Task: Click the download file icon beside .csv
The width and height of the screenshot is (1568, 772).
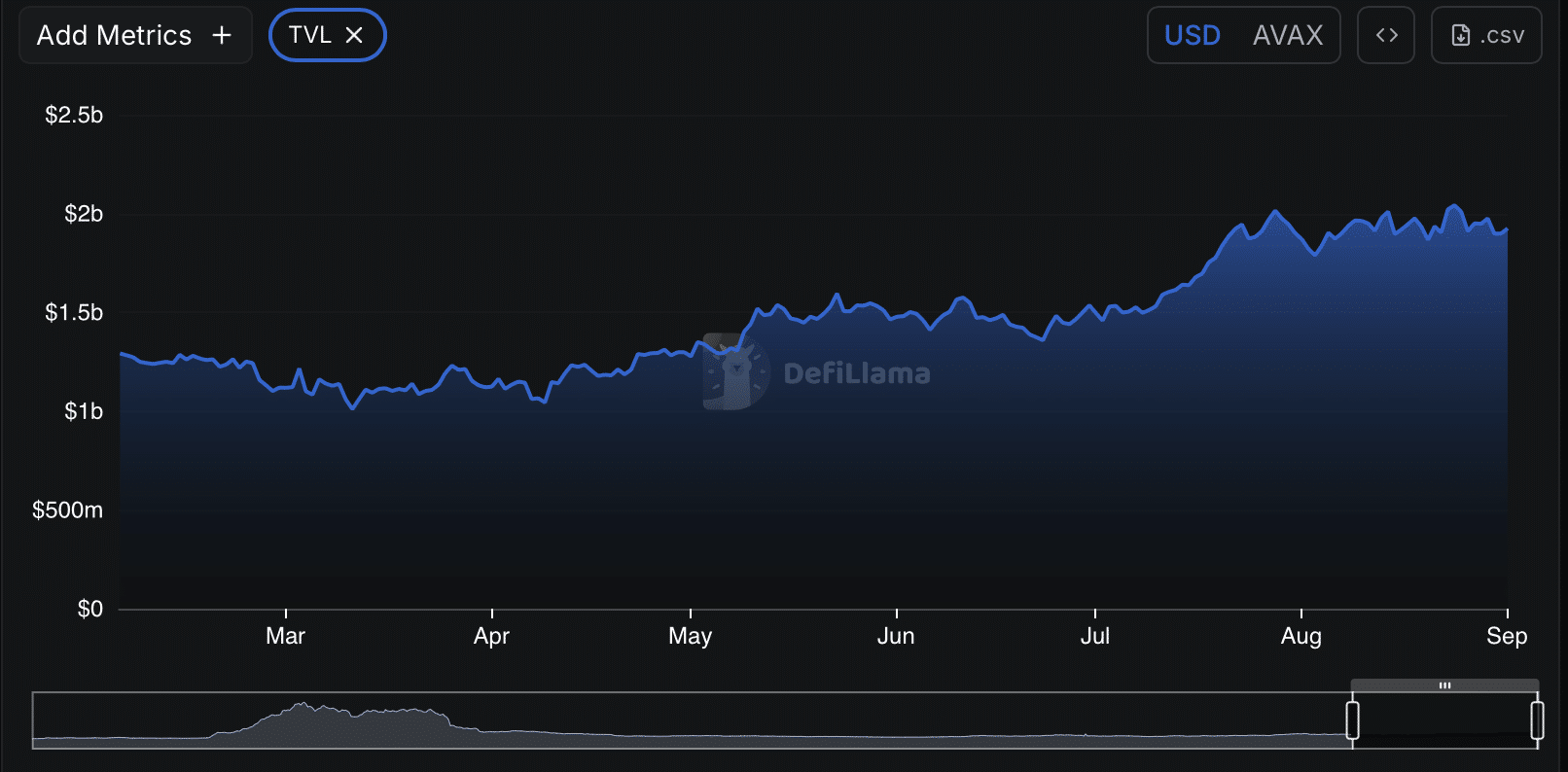Action: coord(1460,35)
